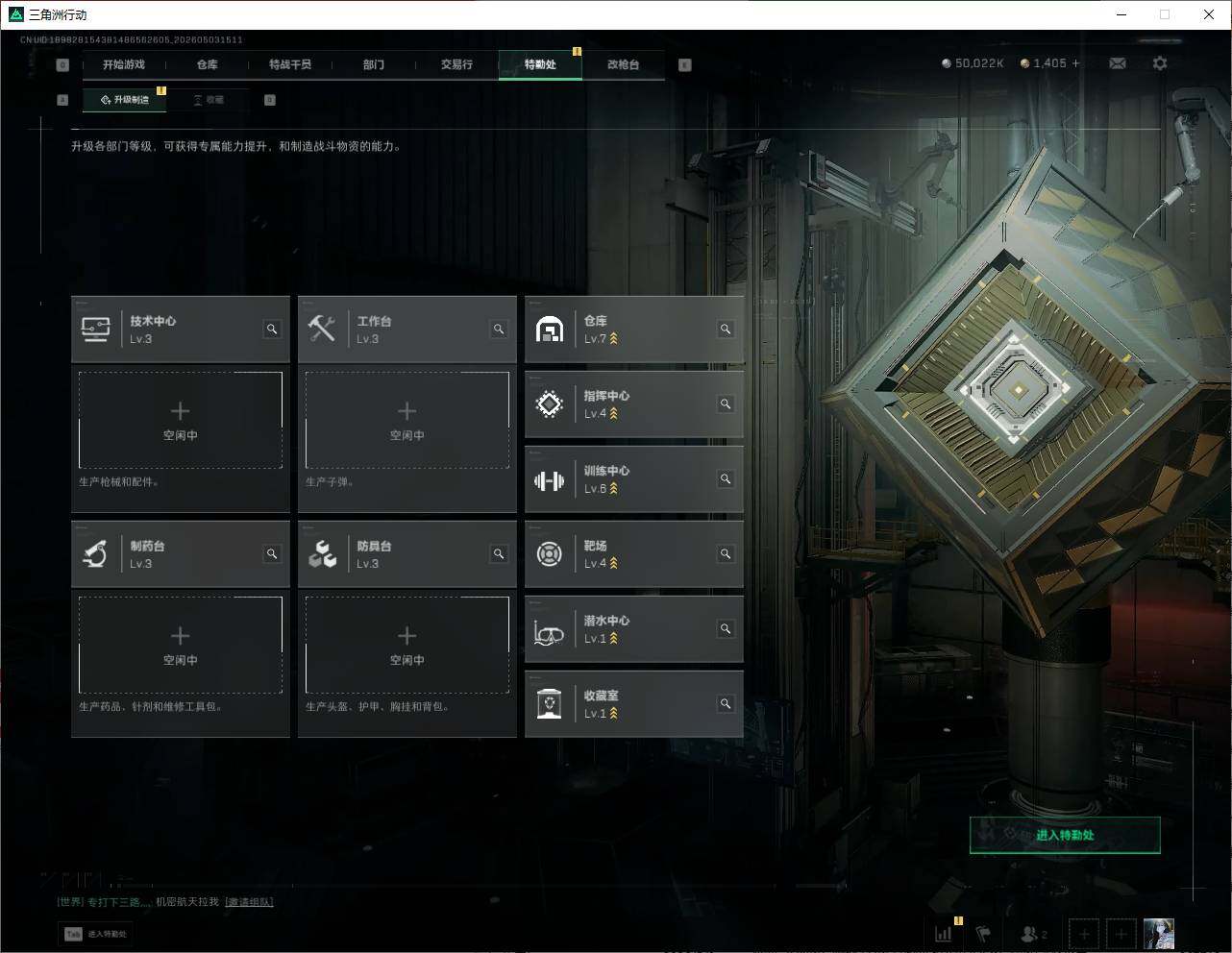Click the 指挥中心 chip icon
1232x953 pixels.
(x=549, y=404)
